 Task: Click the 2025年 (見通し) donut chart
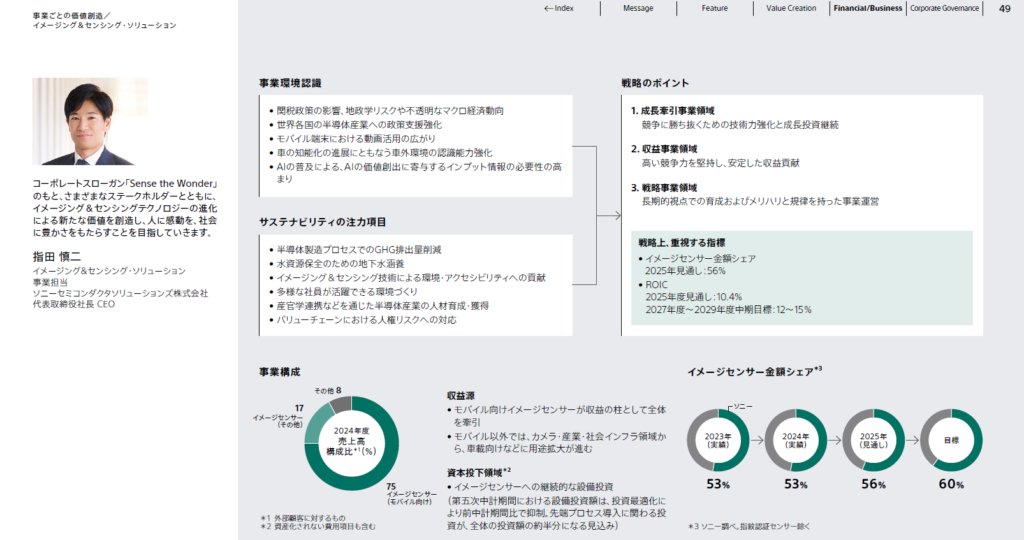[x=874, y=441]
